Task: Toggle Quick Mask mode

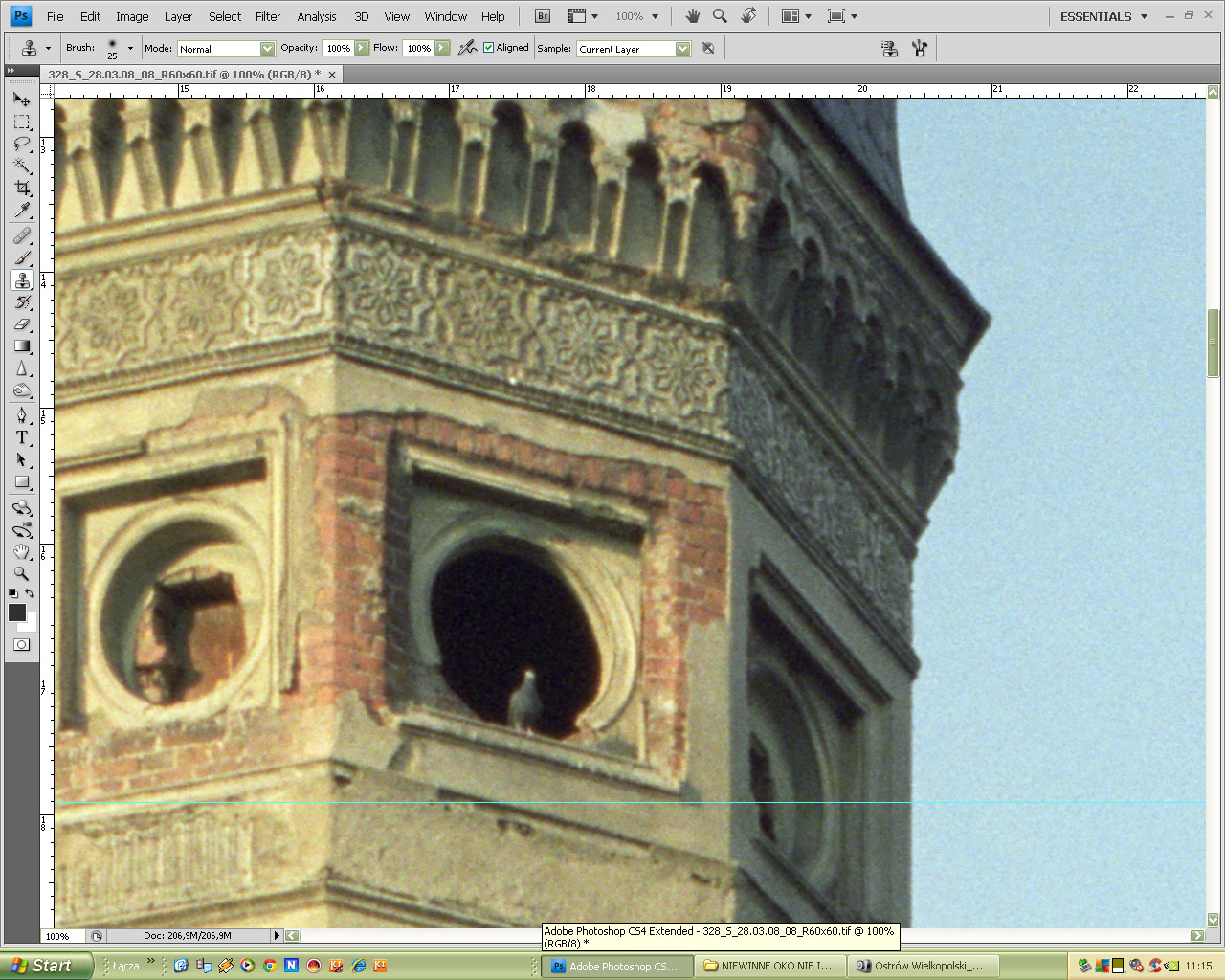Action: (x=21, y=644)
